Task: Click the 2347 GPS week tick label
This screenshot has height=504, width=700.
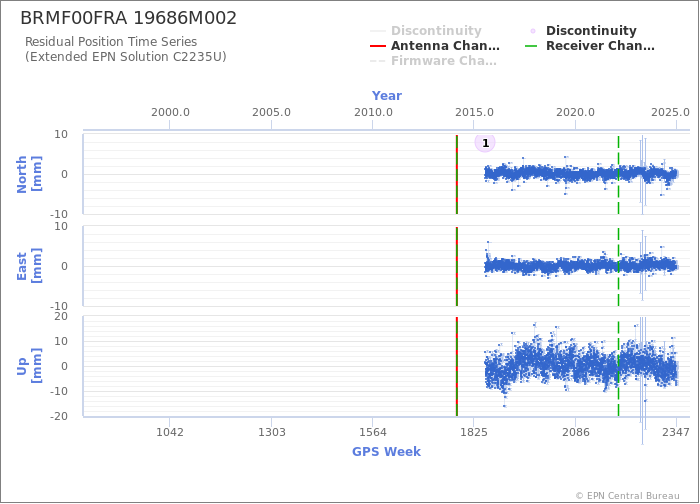Action: click(x=676, y=432)
